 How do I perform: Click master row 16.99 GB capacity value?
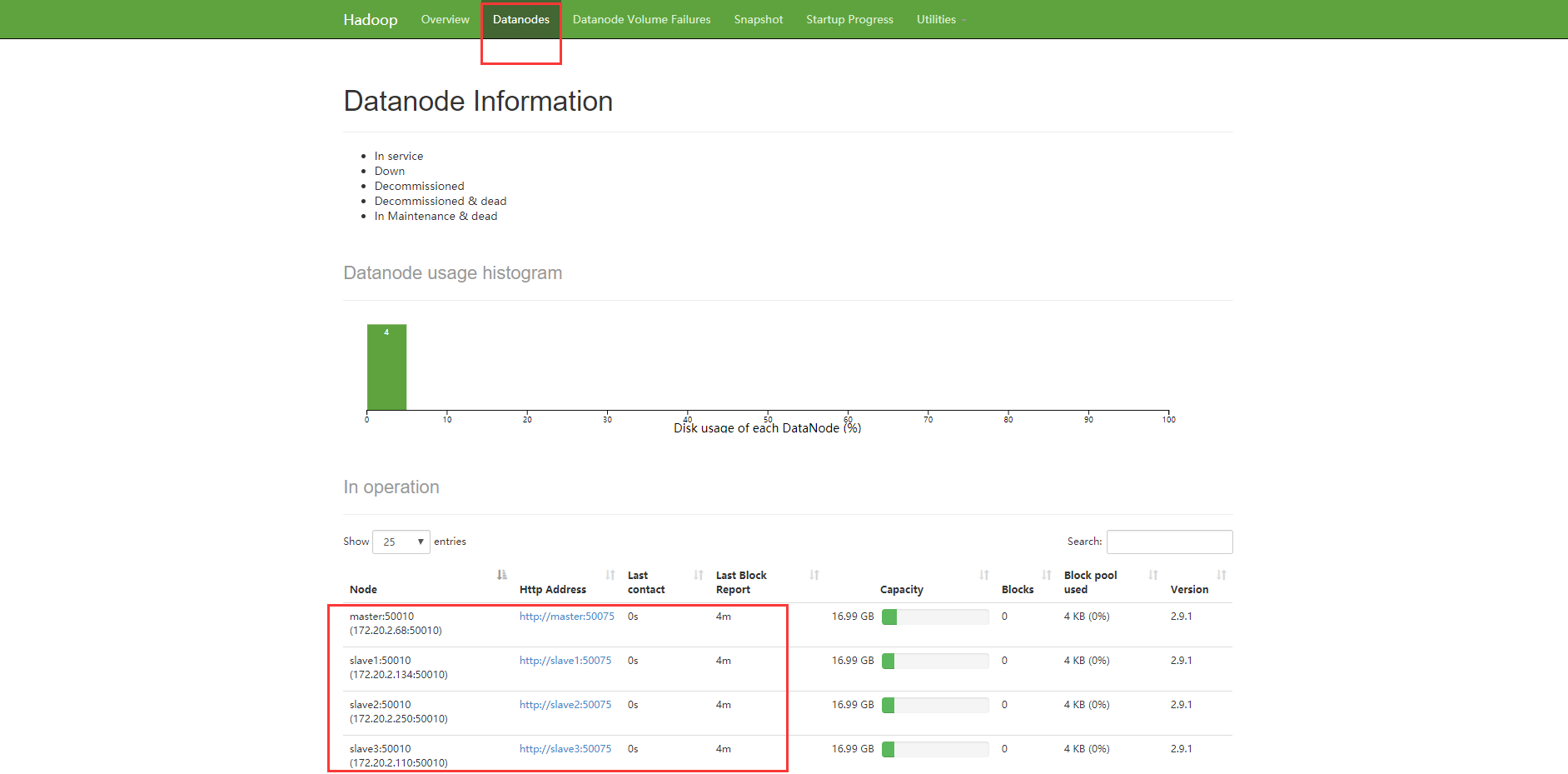853,617
